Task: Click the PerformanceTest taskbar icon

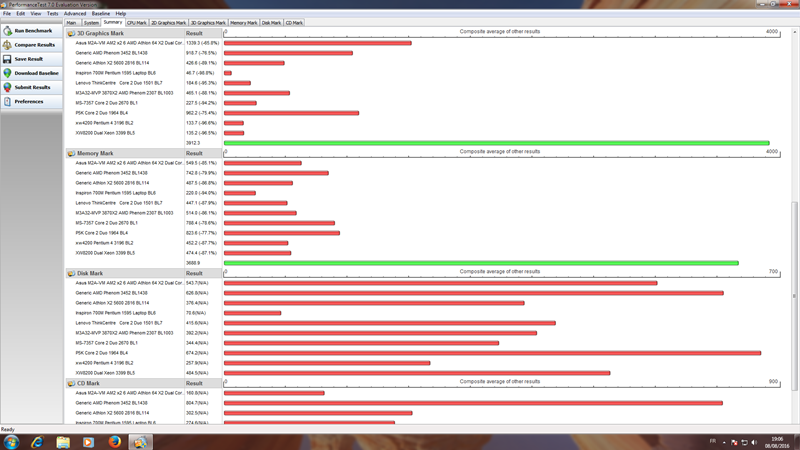Action: pos(140,442)
